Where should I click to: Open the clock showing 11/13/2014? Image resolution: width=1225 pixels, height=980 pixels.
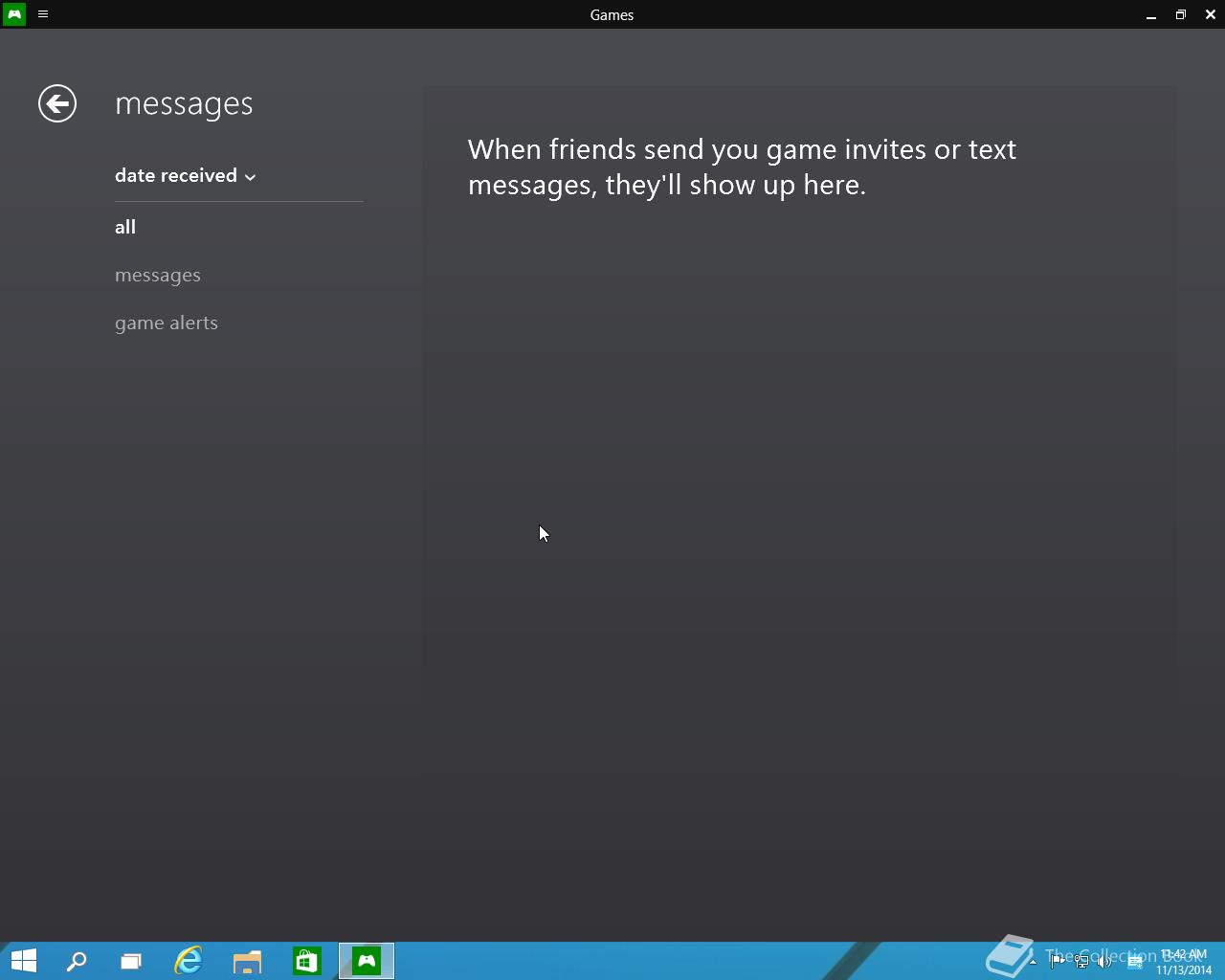(x=1184, y=962)
